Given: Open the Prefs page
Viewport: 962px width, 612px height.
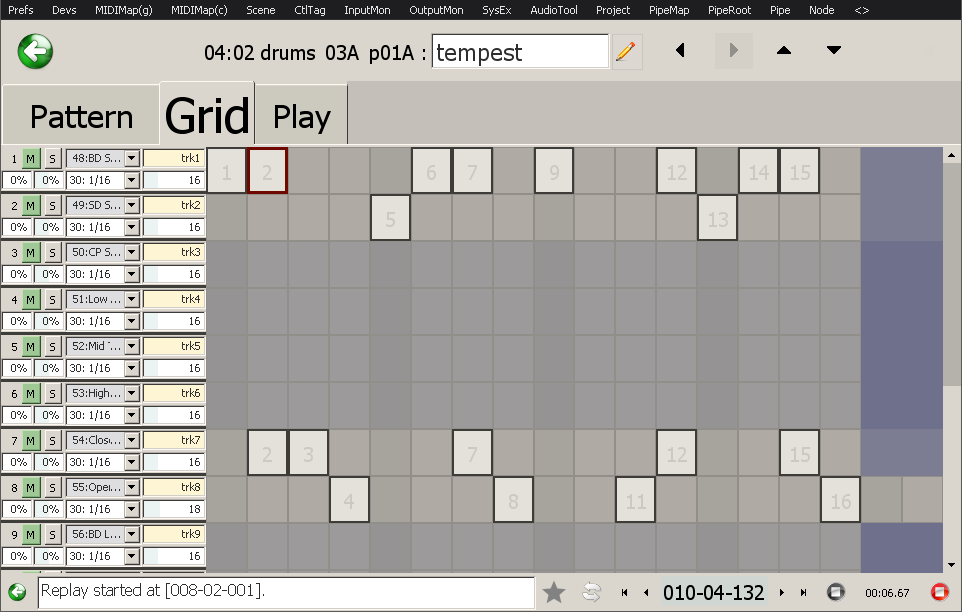Looking at the screenshot, I should [x=20, y=10].
